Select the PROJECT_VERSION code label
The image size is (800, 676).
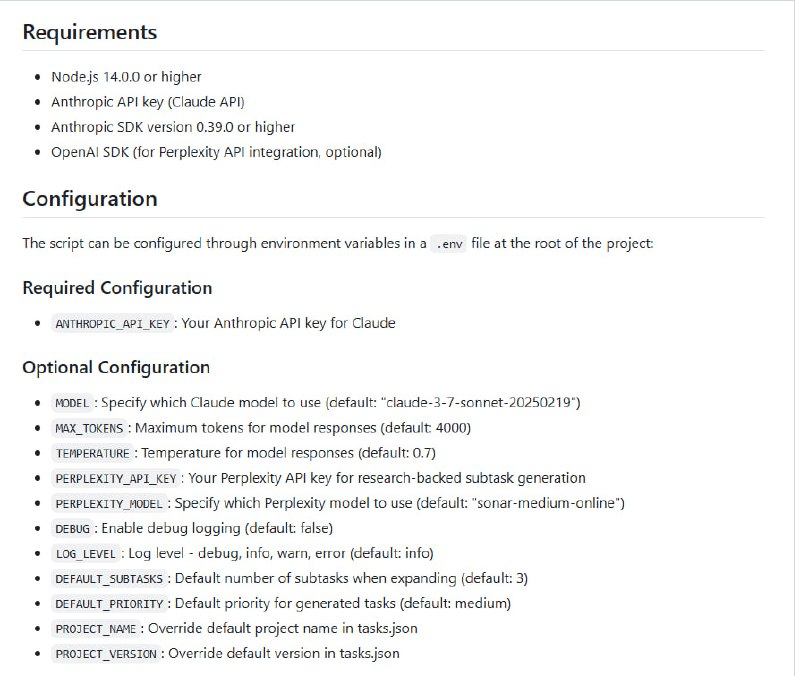(x=107, y=654)
